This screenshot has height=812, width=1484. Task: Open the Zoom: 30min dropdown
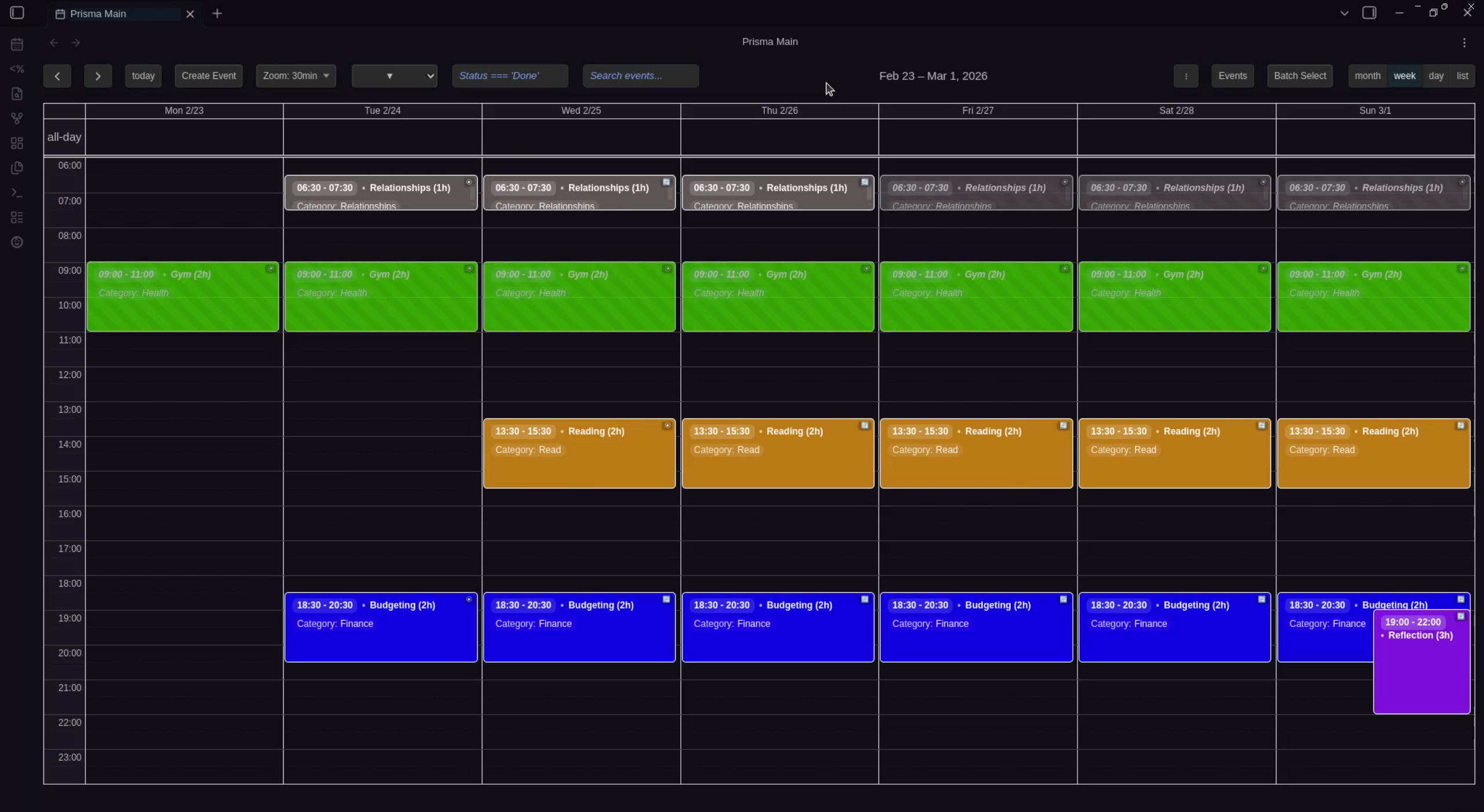point(296,76)
